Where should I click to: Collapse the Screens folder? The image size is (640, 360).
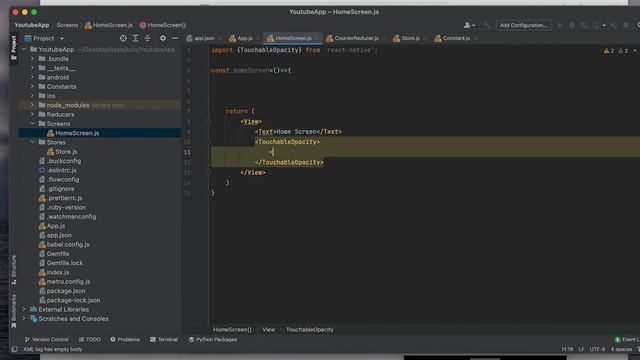tap(32, 124)
